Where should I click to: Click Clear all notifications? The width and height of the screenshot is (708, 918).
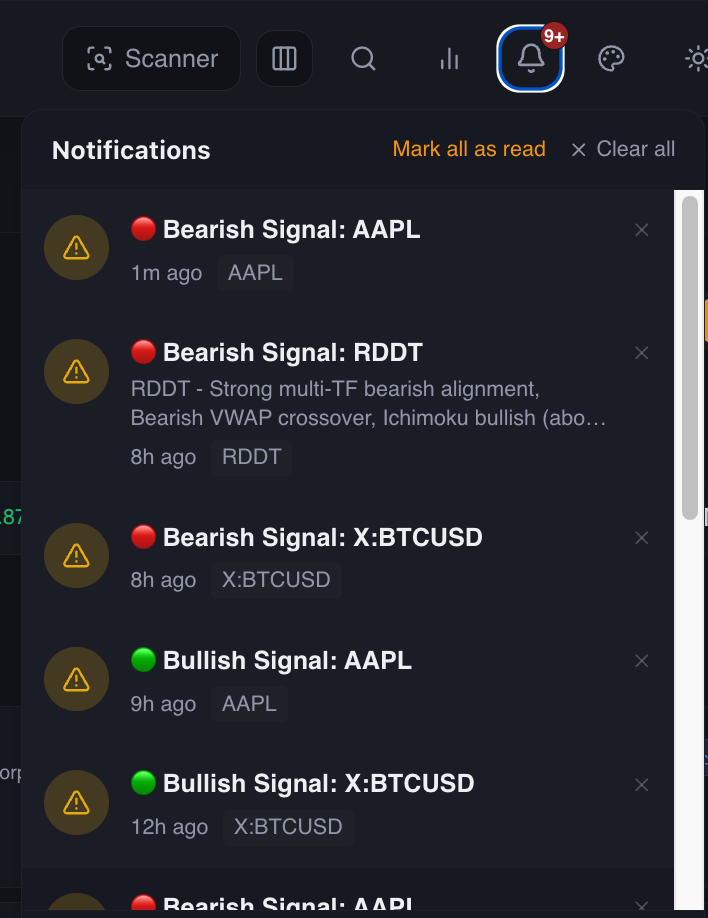[x=623, y=149]
